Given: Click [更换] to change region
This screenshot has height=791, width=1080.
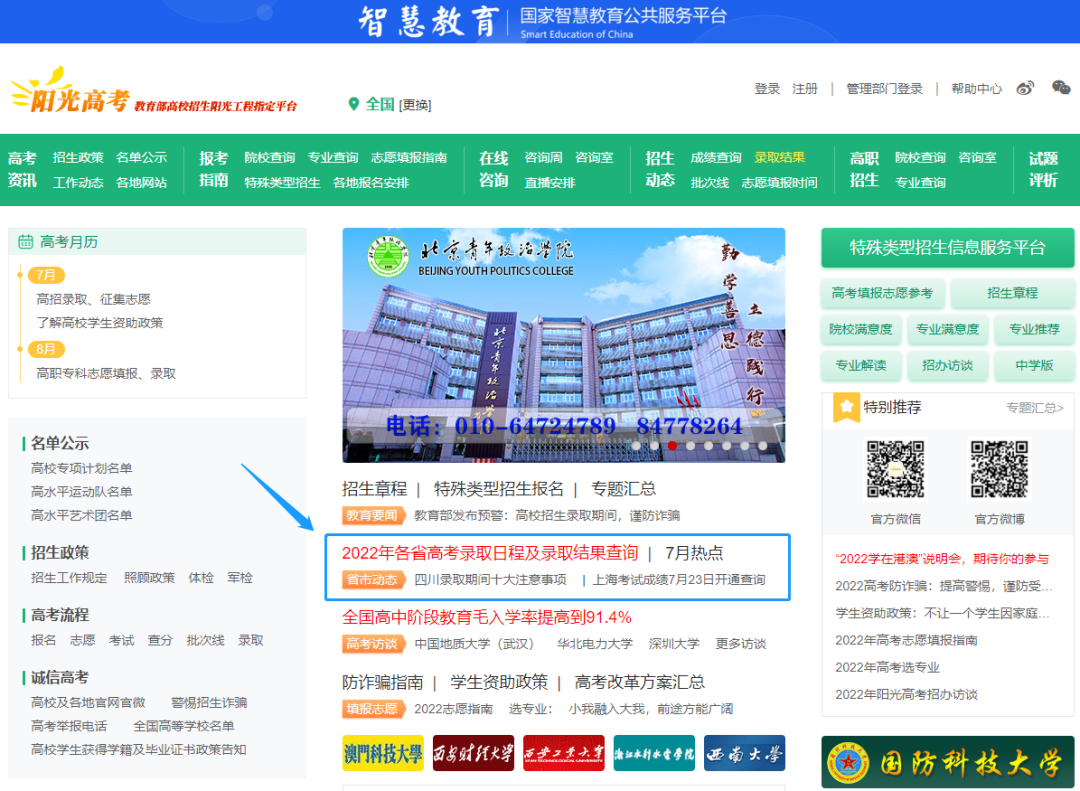Looking at the screenshot, I should [415, 105].
